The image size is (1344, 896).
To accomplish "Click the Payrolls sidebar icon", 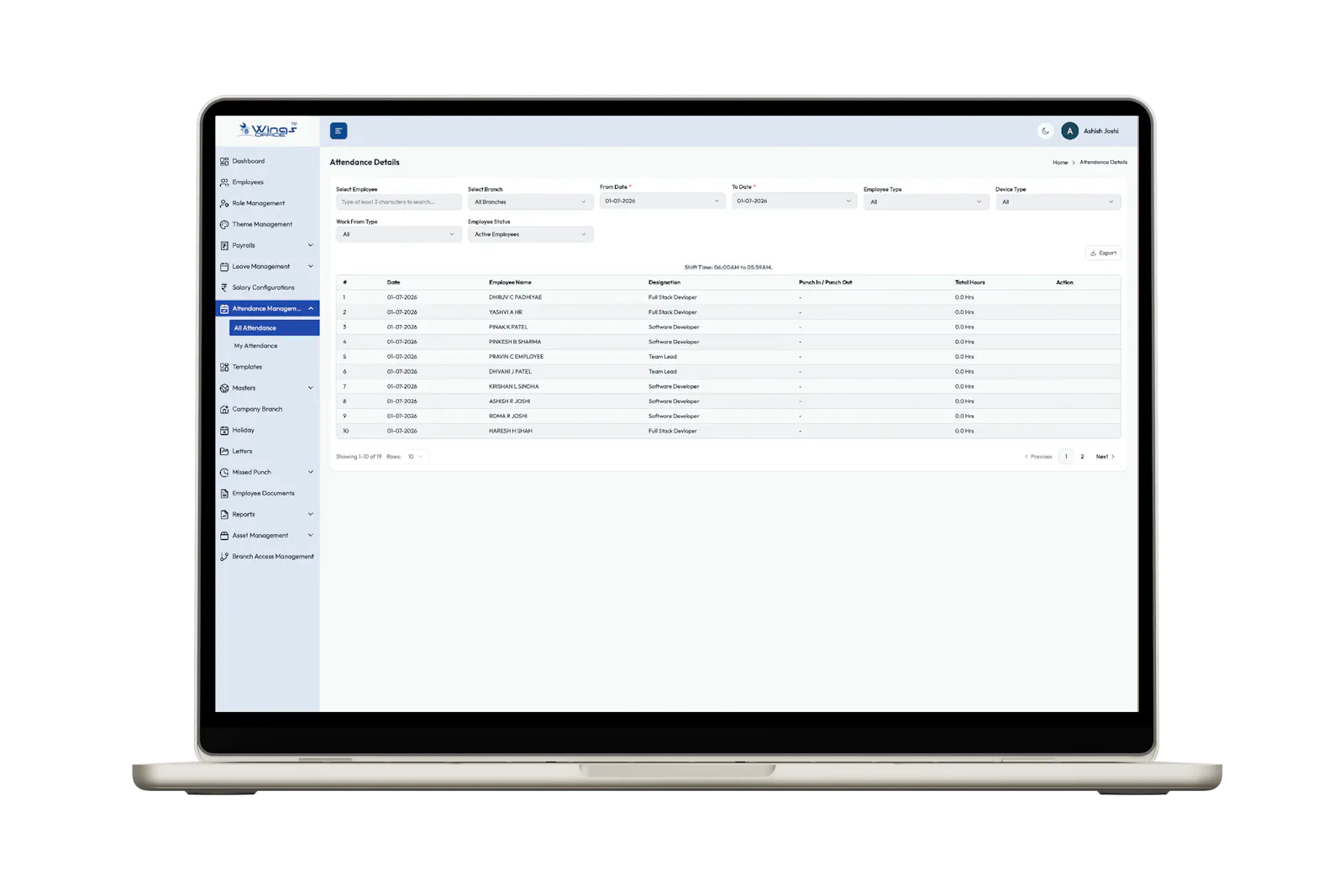I will coord(224,245).
